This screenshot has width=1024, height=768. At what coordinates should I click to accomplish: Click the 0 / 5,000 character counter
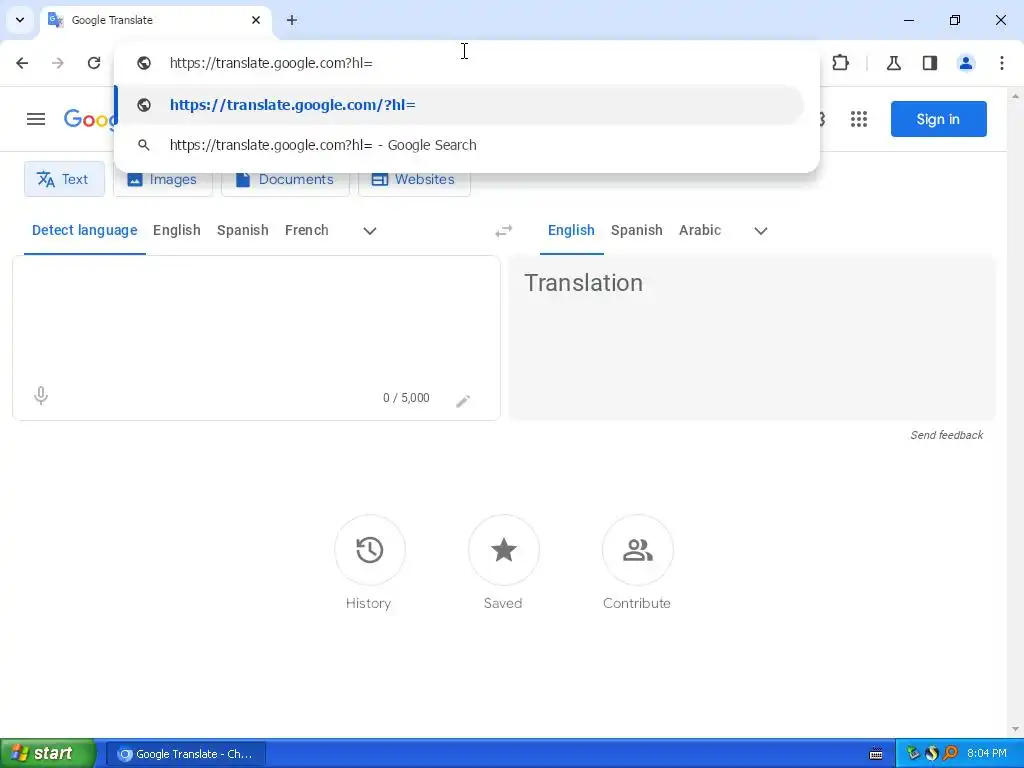(406, 398)
